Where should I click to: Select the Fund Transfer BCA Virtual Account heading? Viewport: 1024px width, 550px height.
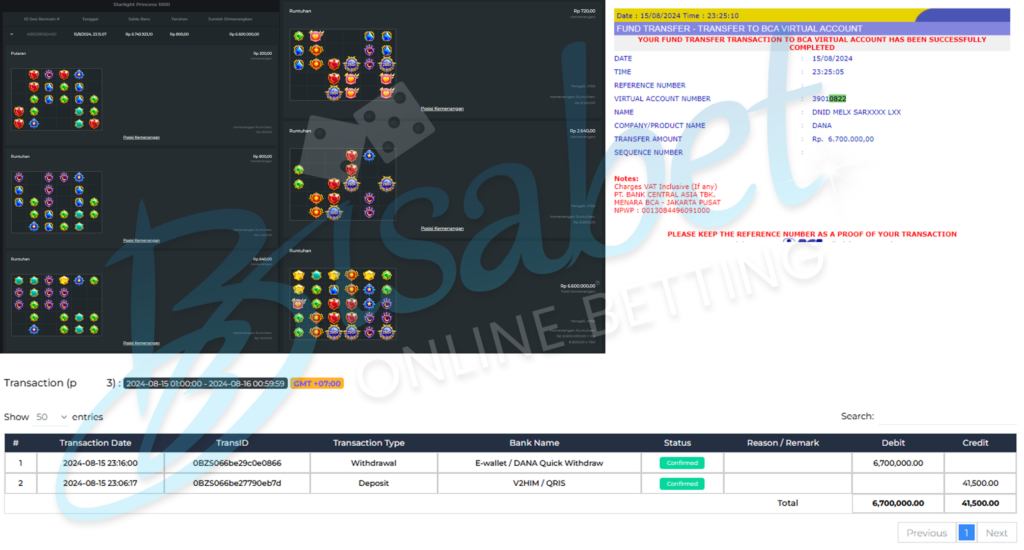[739, 29]
